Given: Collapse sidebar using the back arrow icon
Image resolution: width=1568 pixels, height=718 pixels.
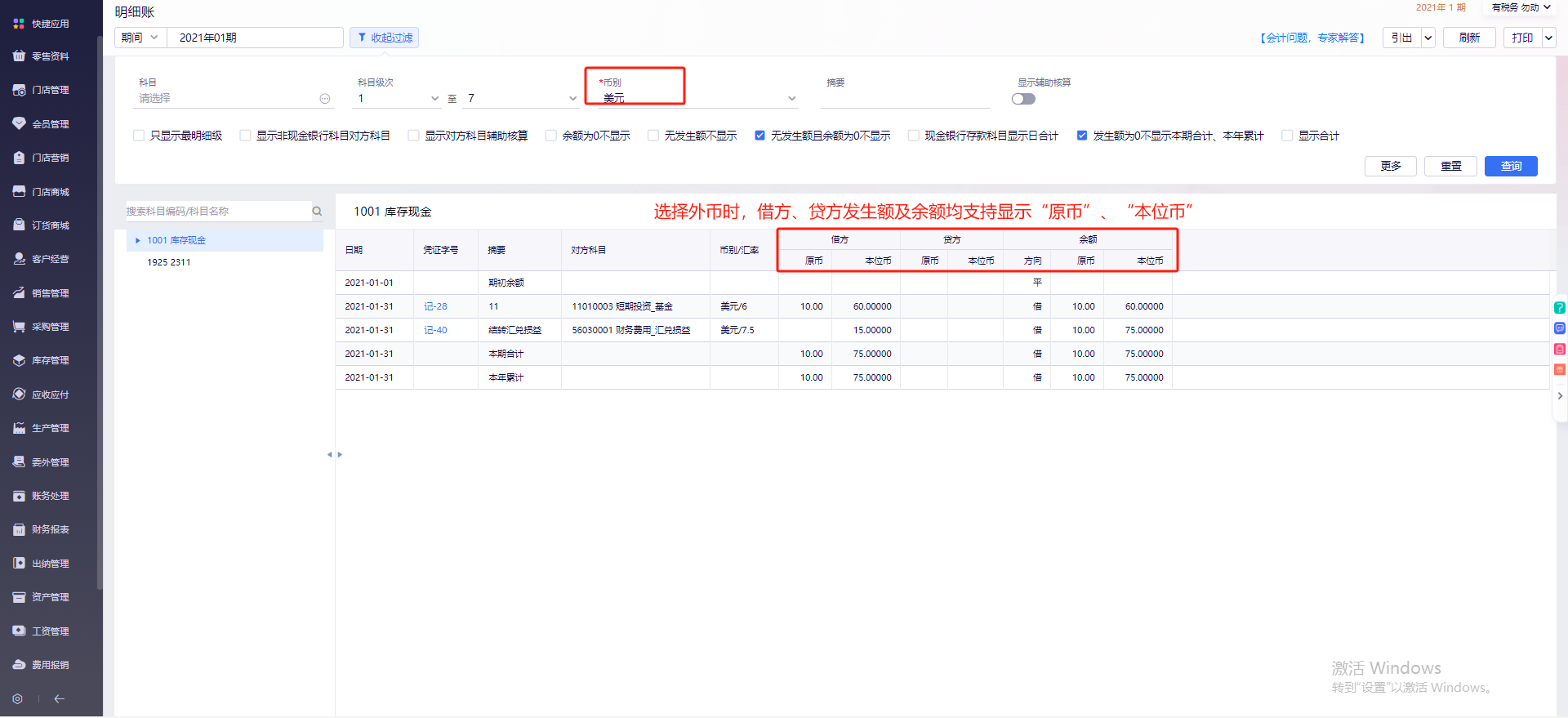Looking at the screenshot, I should pyautogui.click(x=59, y=699).
